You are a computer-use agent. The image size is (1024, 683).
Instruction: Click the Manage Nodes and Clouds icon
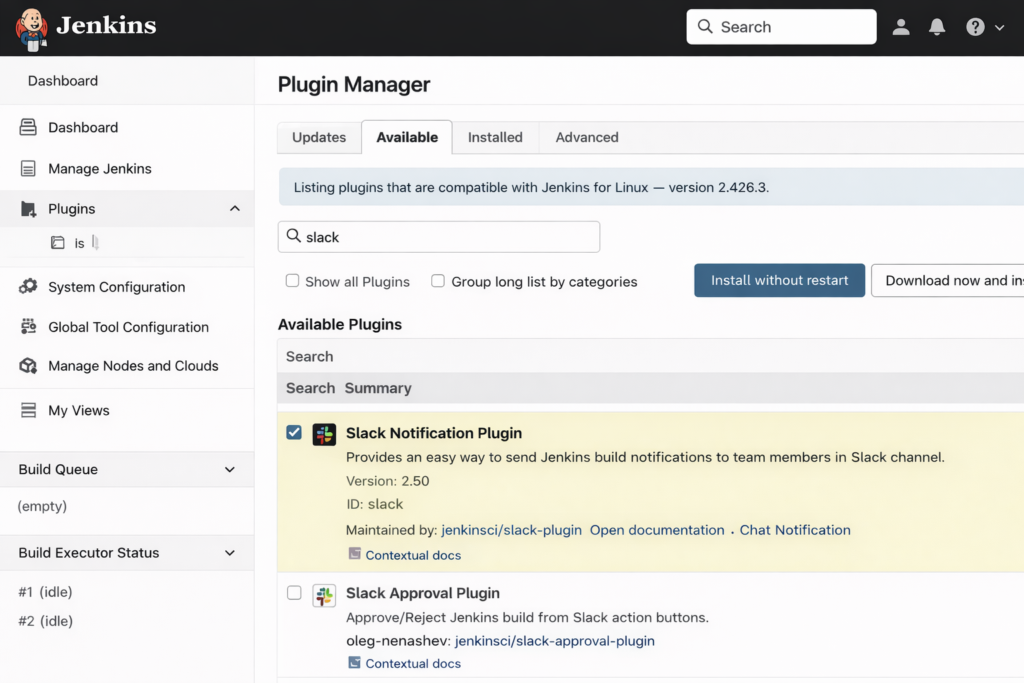pyautogui.click(x=29, y=366)
